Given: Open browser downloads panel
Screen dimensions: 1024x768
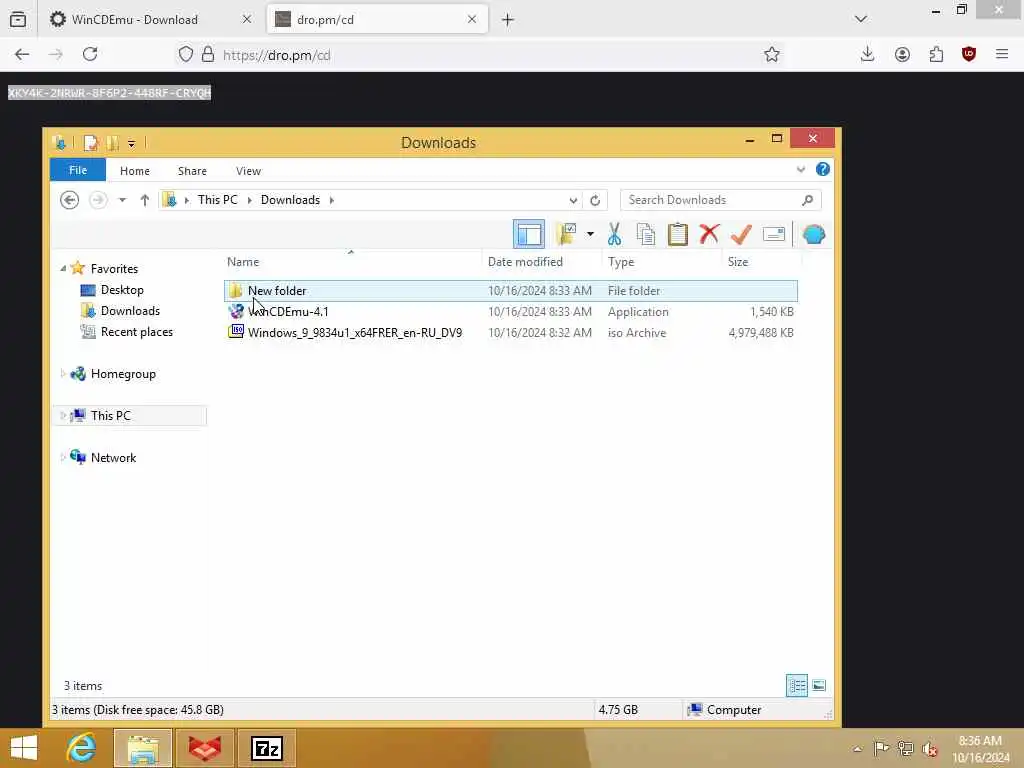Looking at the screenshot, I should (867, 54).
